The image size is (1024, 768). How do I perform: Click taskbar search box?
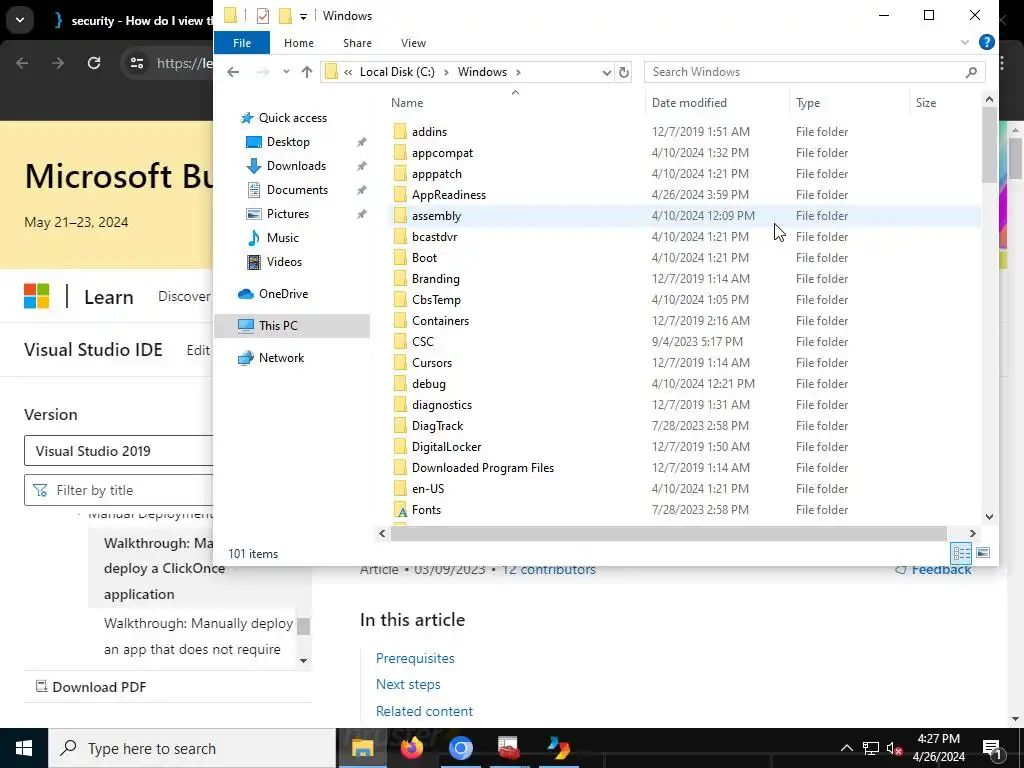point(192,748)
